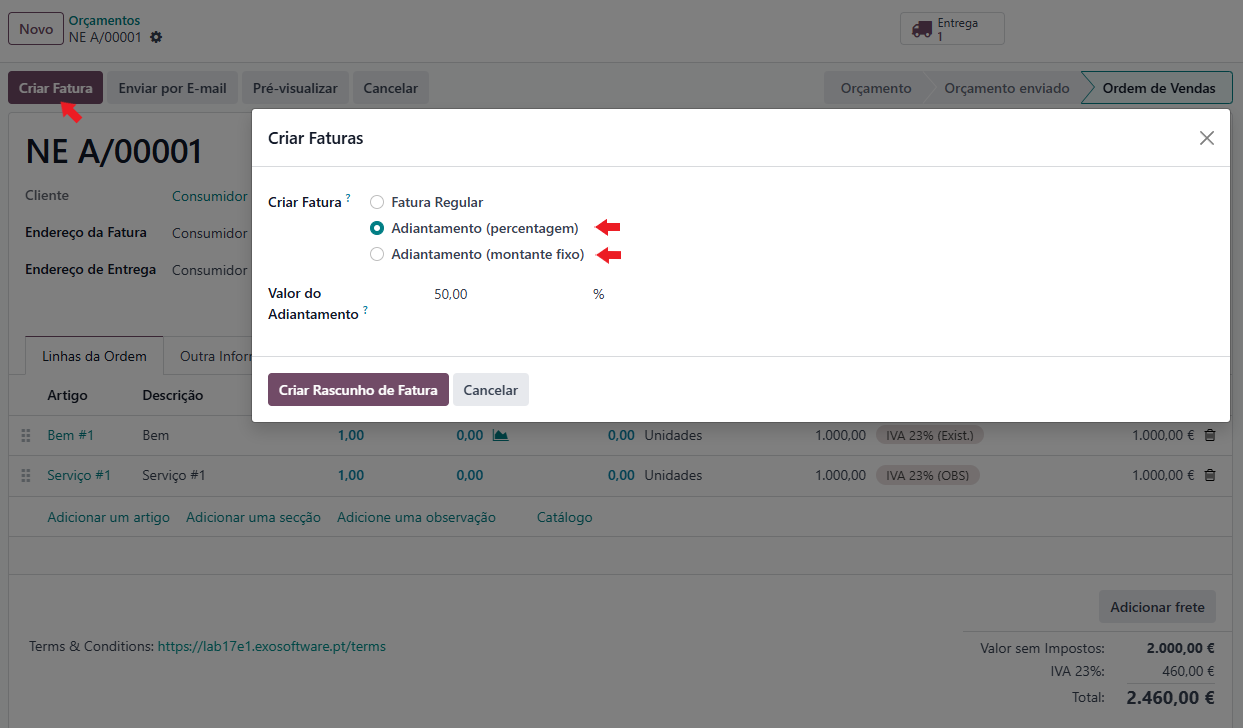Close the Criar Faturas dialog with X

point(1206,138)
